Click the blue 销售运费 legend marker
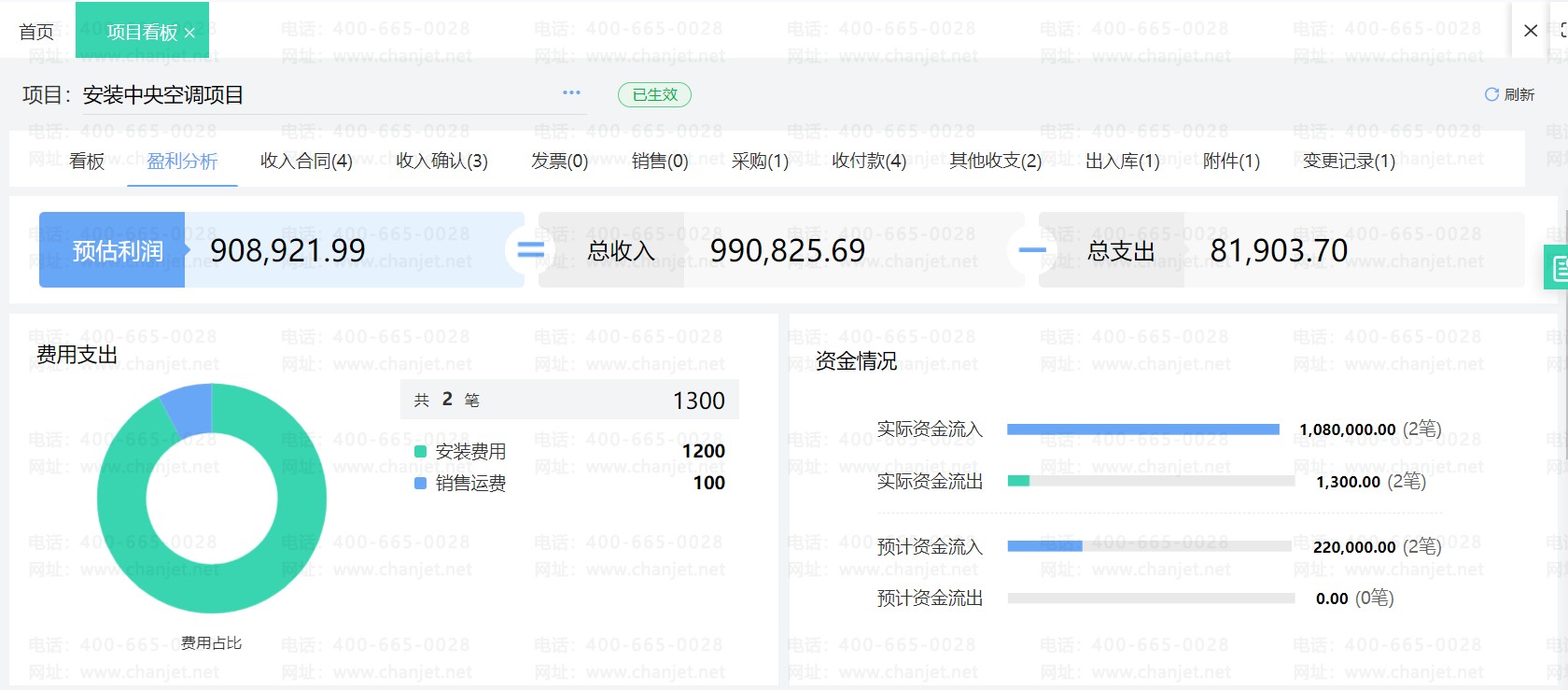 click(420, 484)
